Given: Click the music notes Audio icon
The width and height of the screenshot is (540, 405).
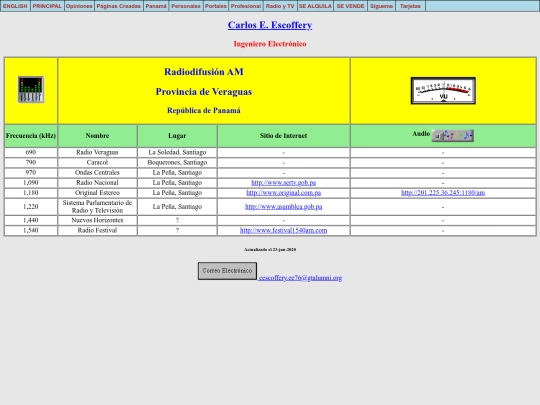Looking at the screenshot, I should tap(453, 136).
